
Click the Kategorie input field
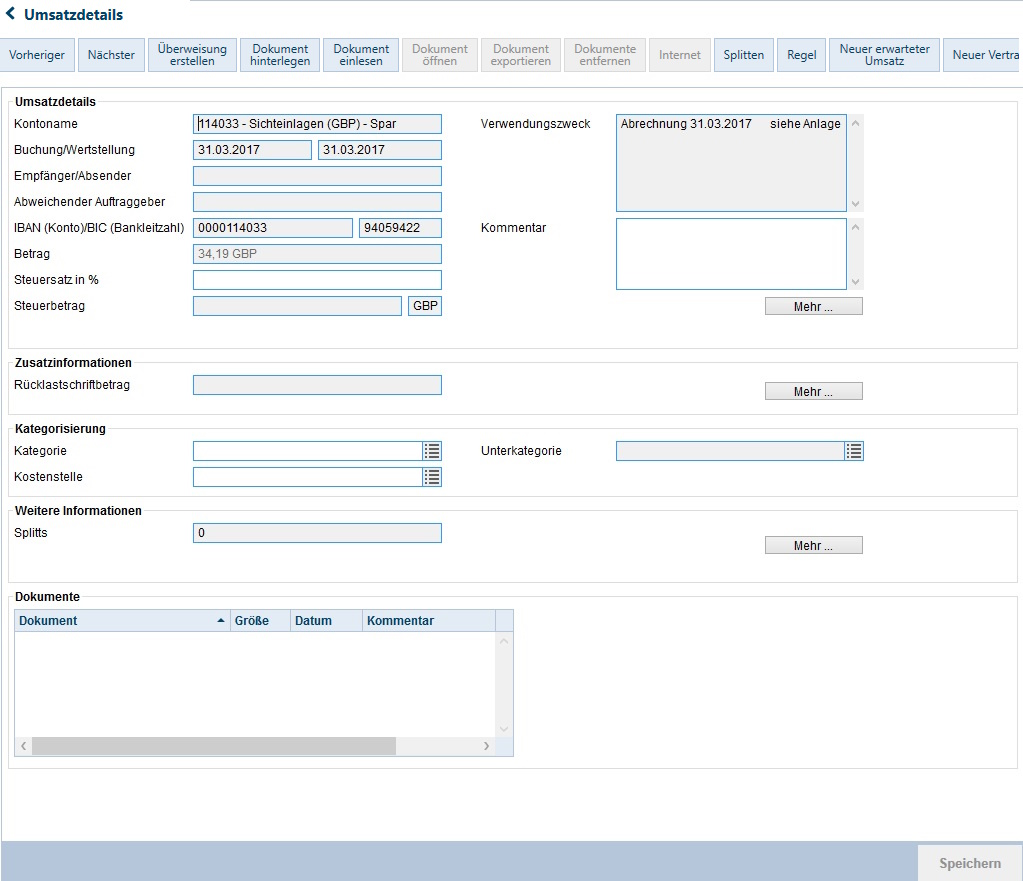[x=308, y=451]
